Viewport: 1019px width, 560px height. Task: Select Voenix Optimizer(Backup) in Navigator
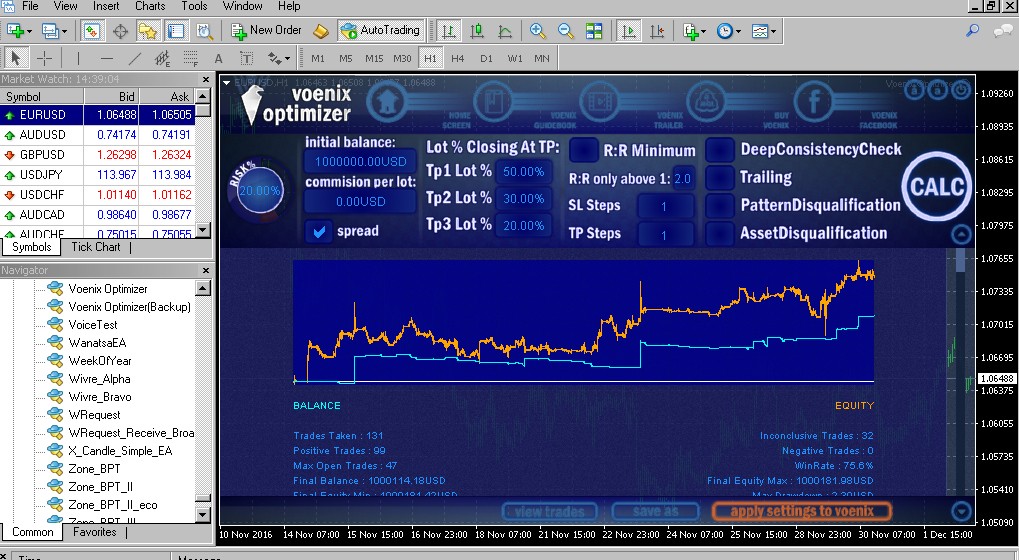[129, 307]
